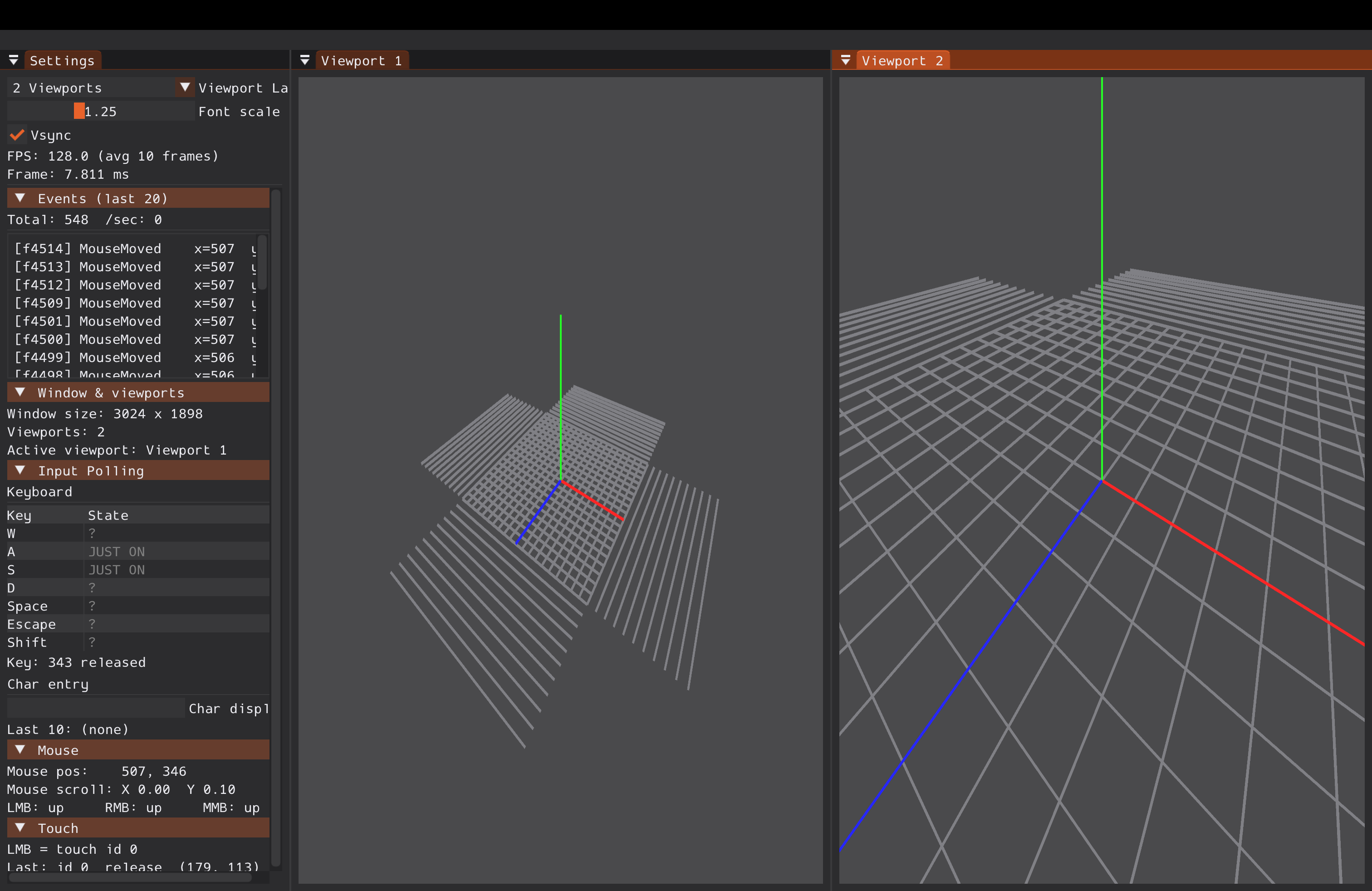Click the [f4501] MouseMoved event row

135,321
